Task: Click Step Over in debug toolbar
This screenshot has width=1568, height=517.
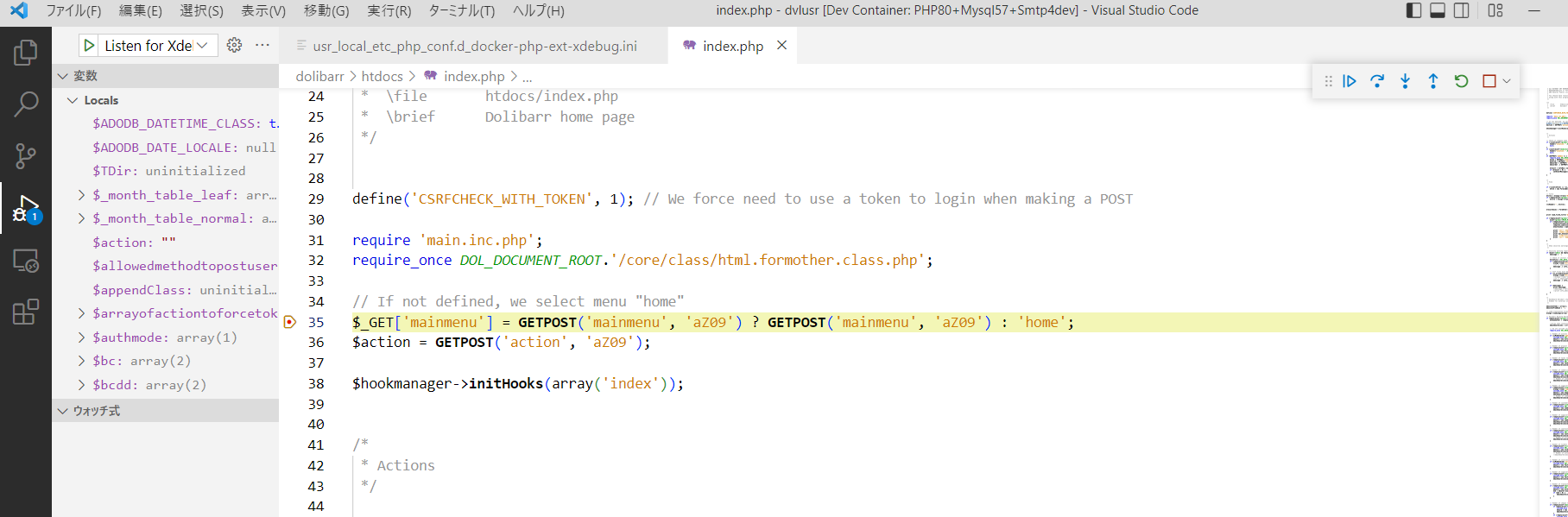Action: point(1377,81)
